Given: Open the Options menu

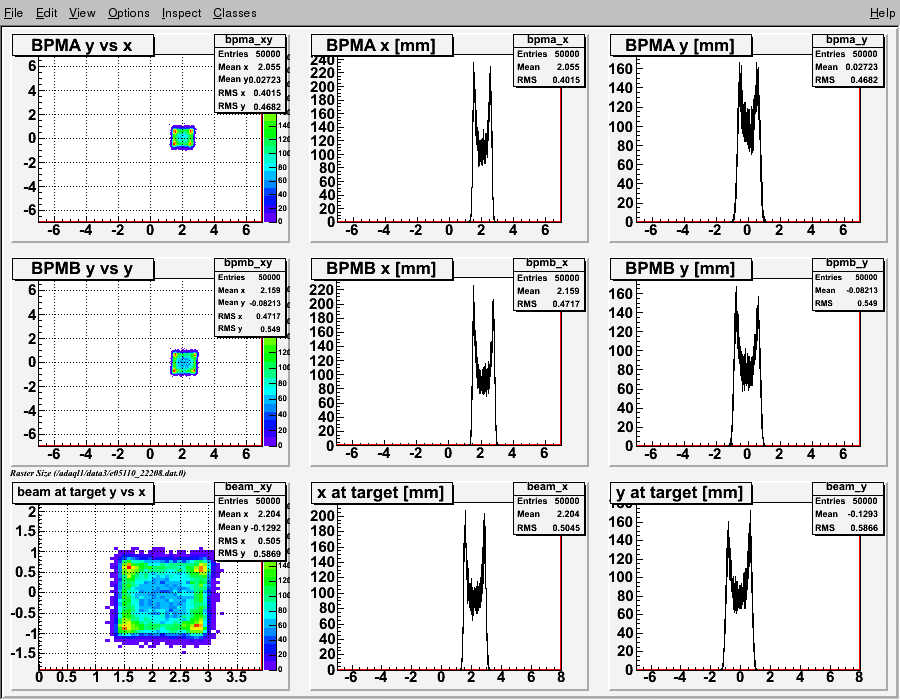Looking at the screenshot, I should (129, 13).
